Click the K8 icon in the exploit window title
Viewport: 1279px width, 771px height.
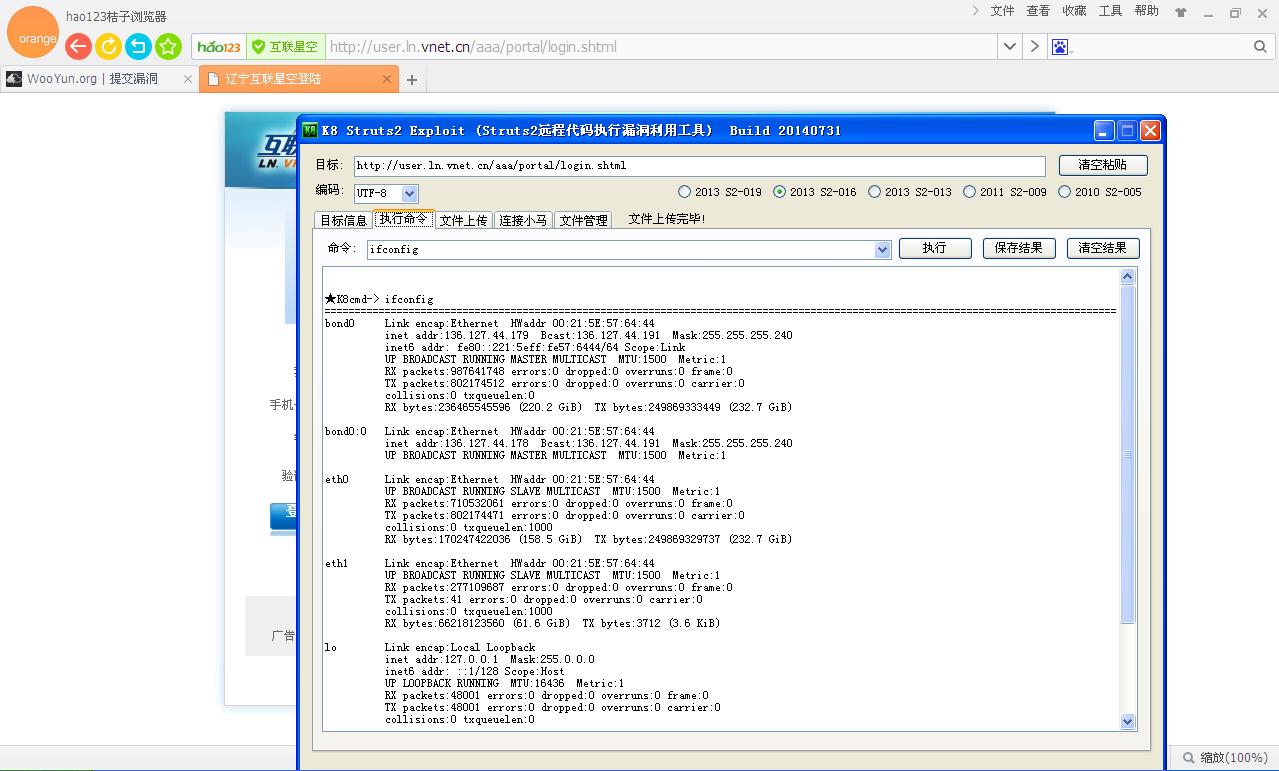(x=310, y=130)
